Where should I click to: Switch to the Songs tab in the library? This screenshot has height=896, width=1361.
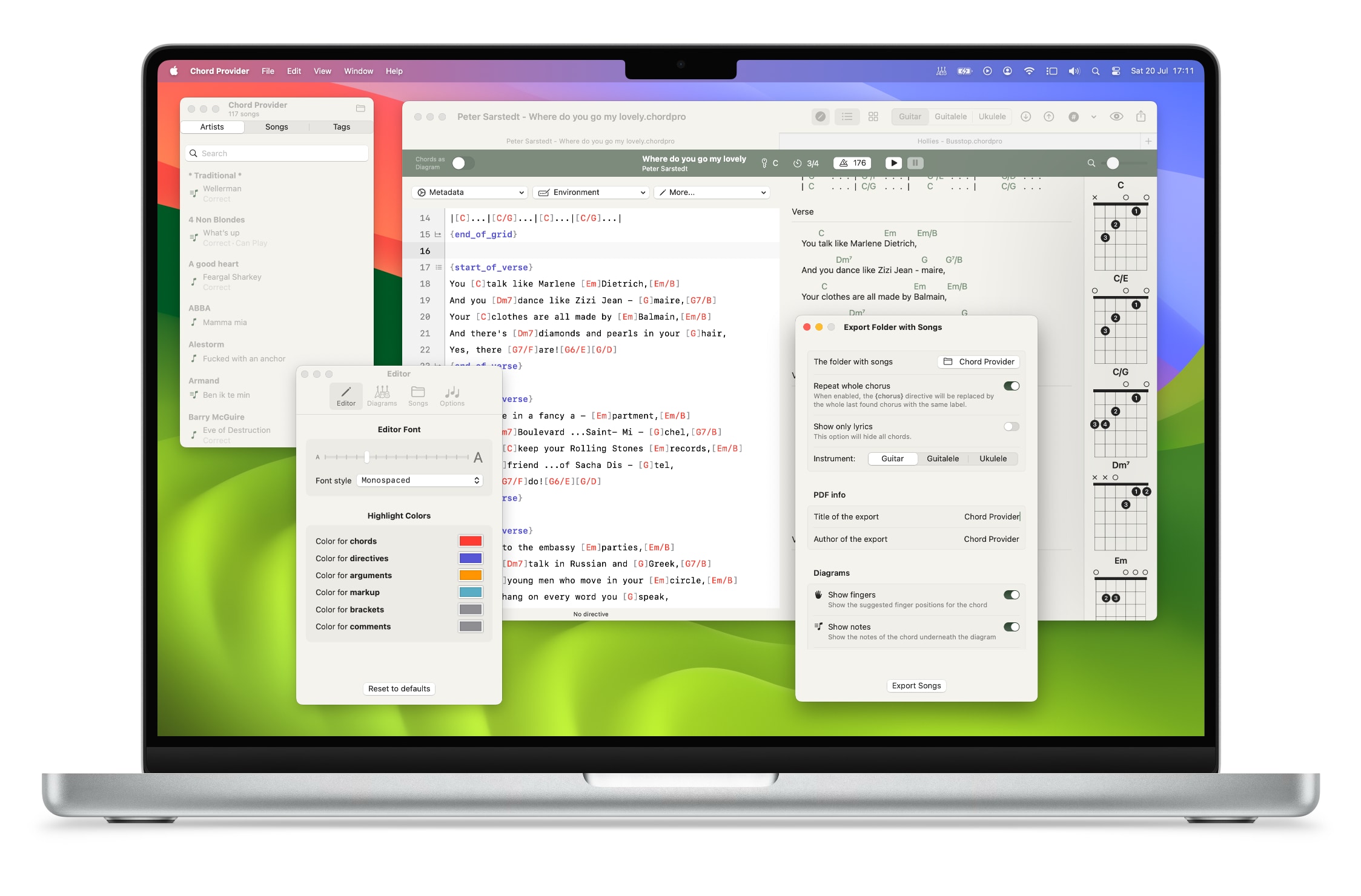(x=276, y=127)
